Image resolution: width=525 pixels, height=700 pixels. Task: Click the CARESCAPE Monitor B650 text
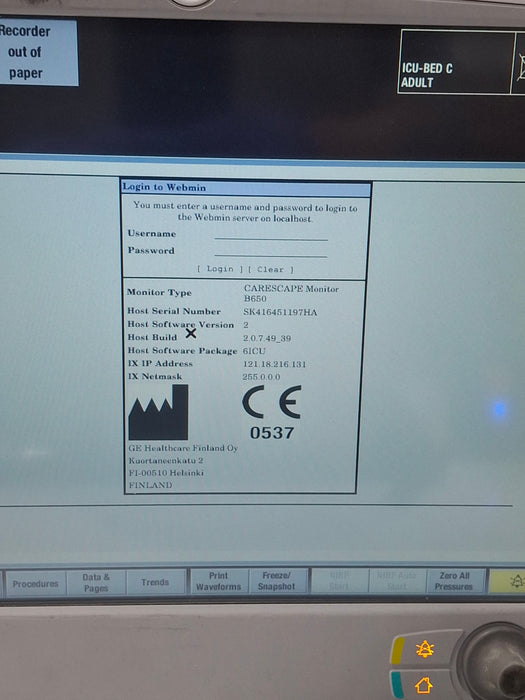tap(291, 294)
